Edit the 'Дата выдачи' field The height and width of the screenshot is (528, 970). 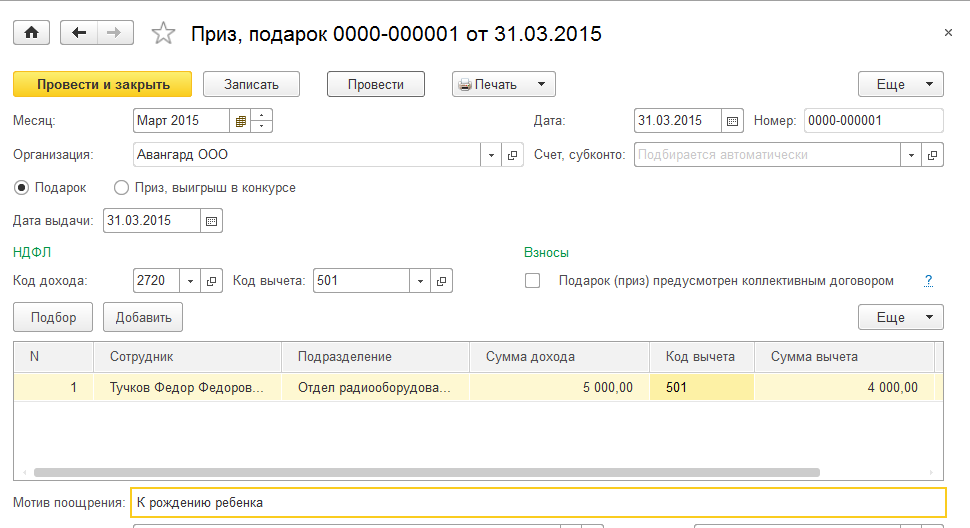pyautogui.click(x=152, y=221)
